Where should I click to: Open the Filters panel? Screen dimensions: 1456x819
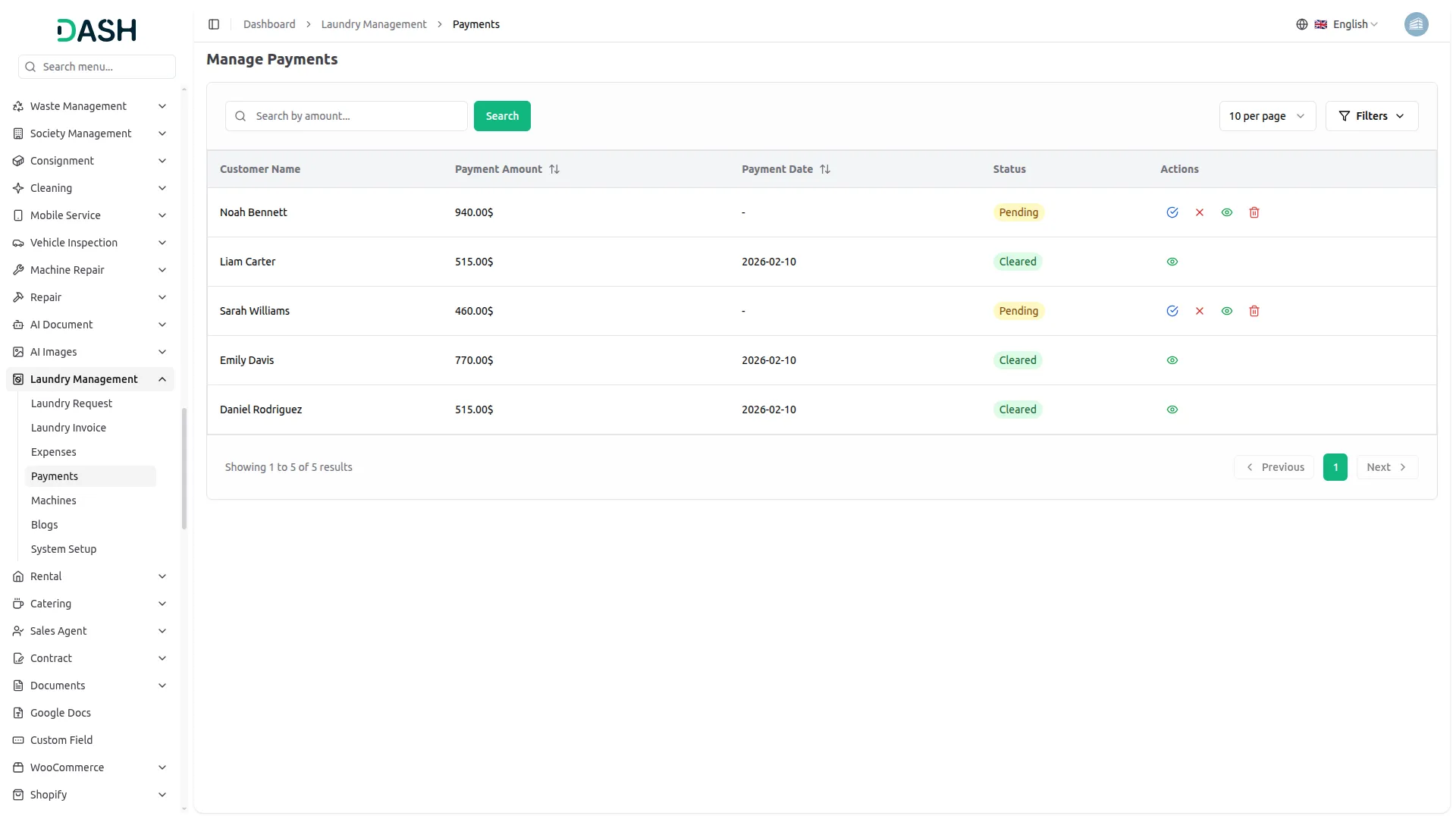(x=1371, y=115)
